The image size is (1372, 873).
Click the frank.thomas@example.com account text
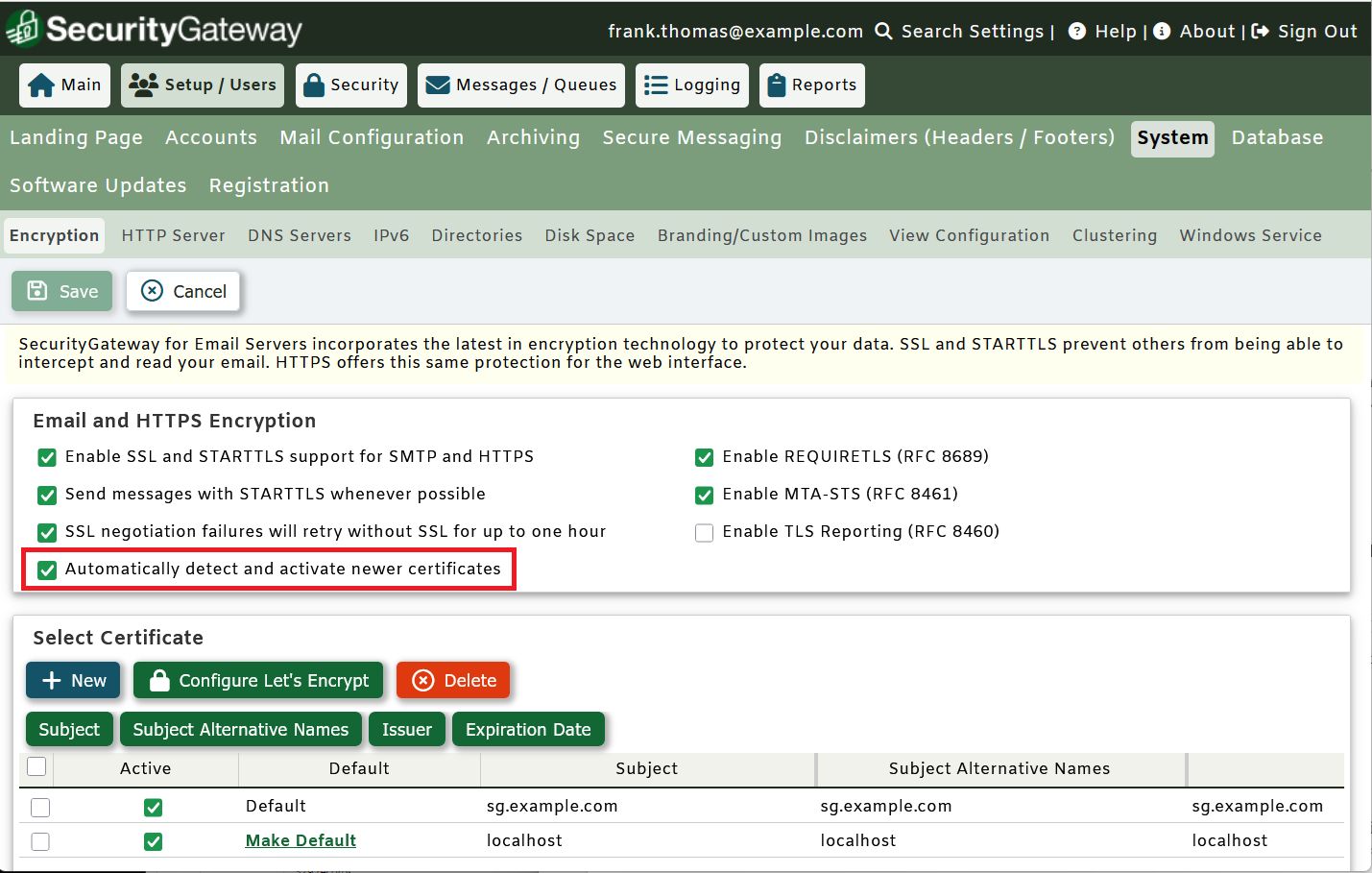pos(735,31)
